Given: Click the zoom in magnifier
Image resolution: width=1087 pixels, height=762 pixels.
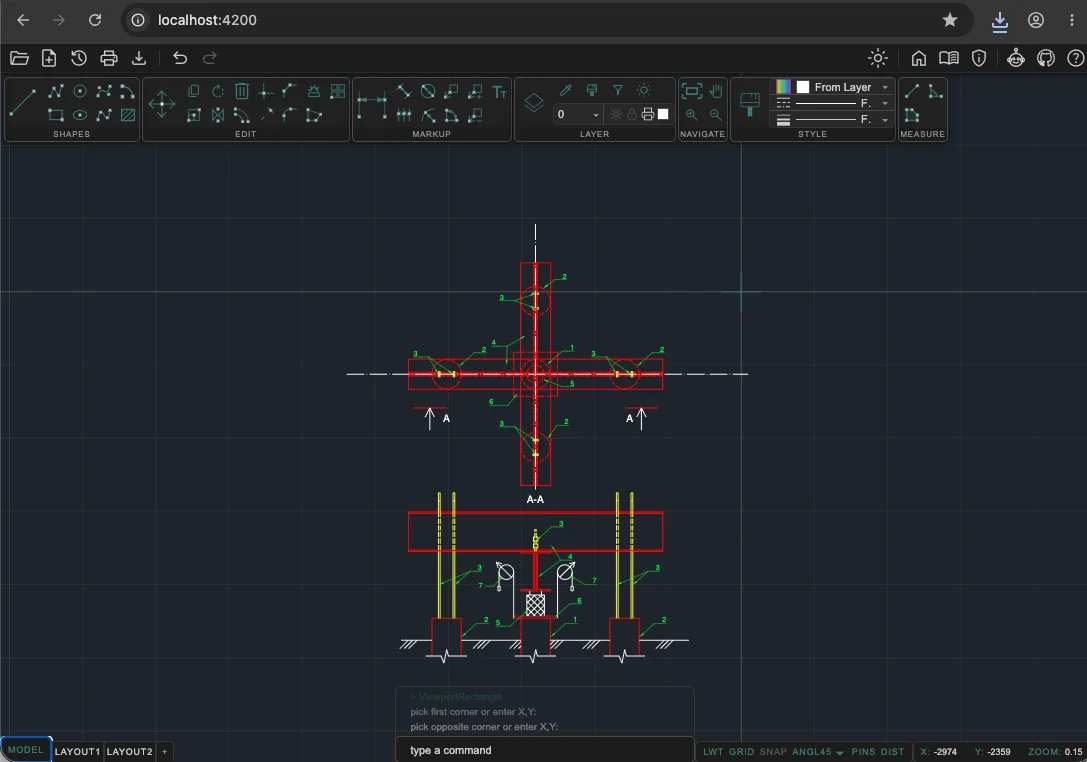Looking at the screenshot, I should (692, 114).
